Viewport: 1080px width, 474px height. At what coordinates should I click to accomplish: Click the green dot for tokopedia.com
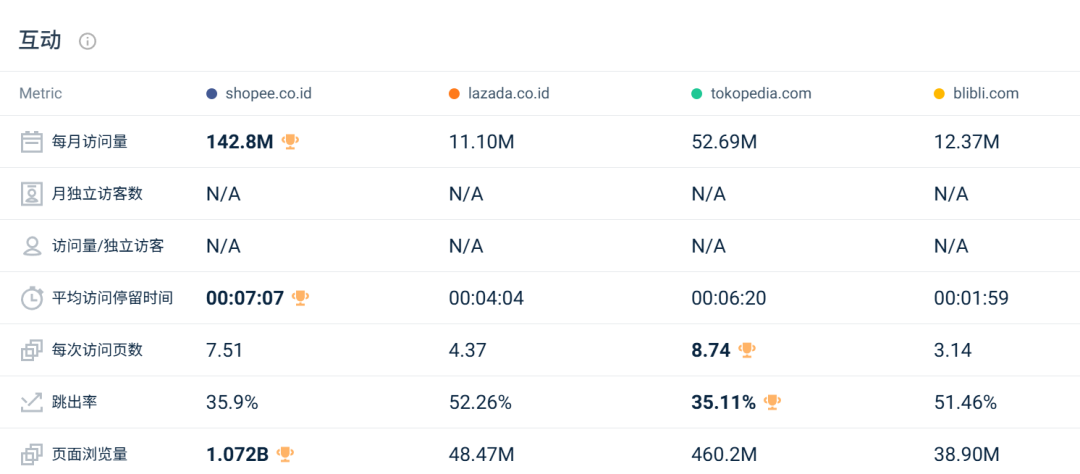[697, 94]
